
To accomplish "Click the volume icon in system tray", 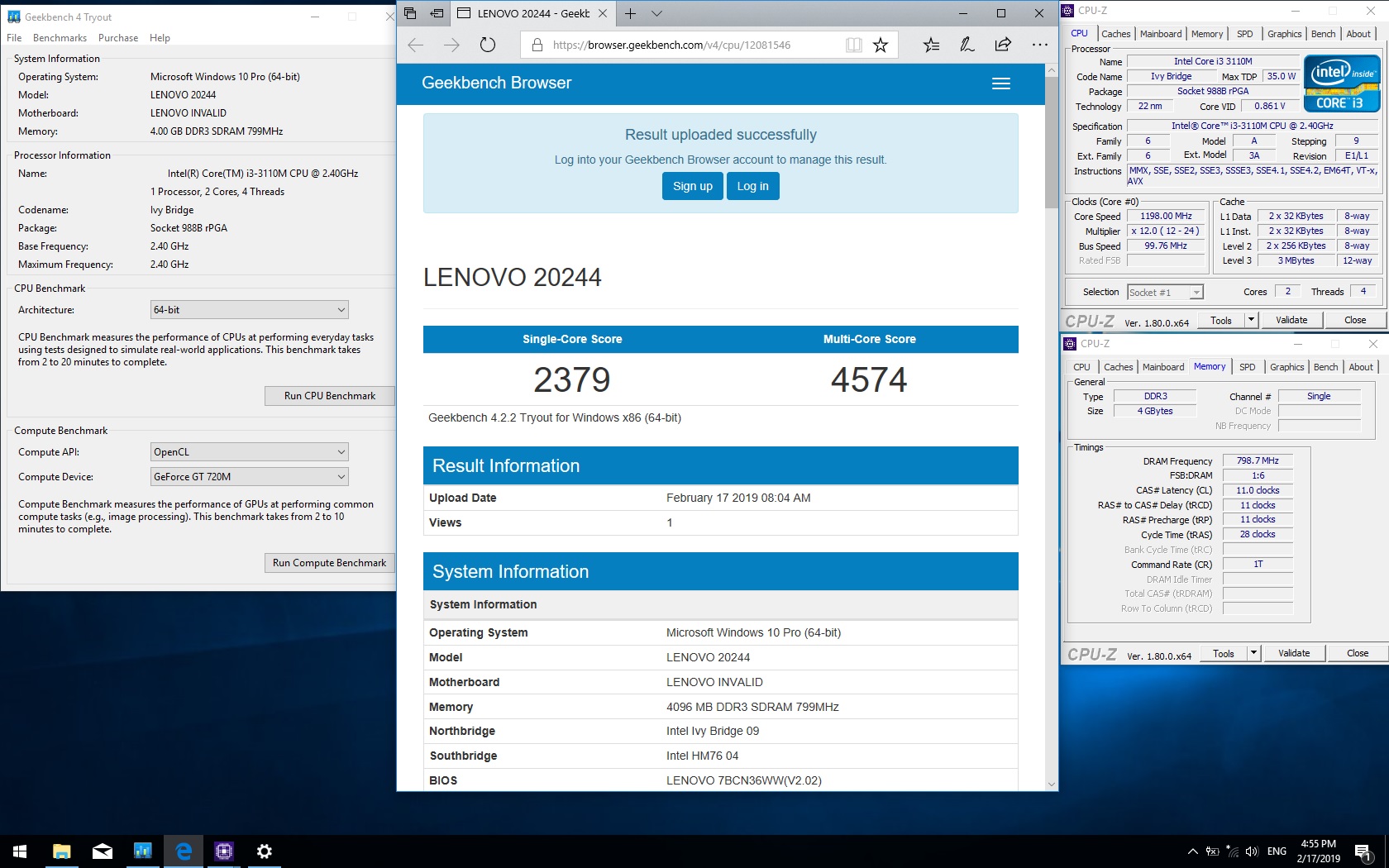I will pos(1252,851).
